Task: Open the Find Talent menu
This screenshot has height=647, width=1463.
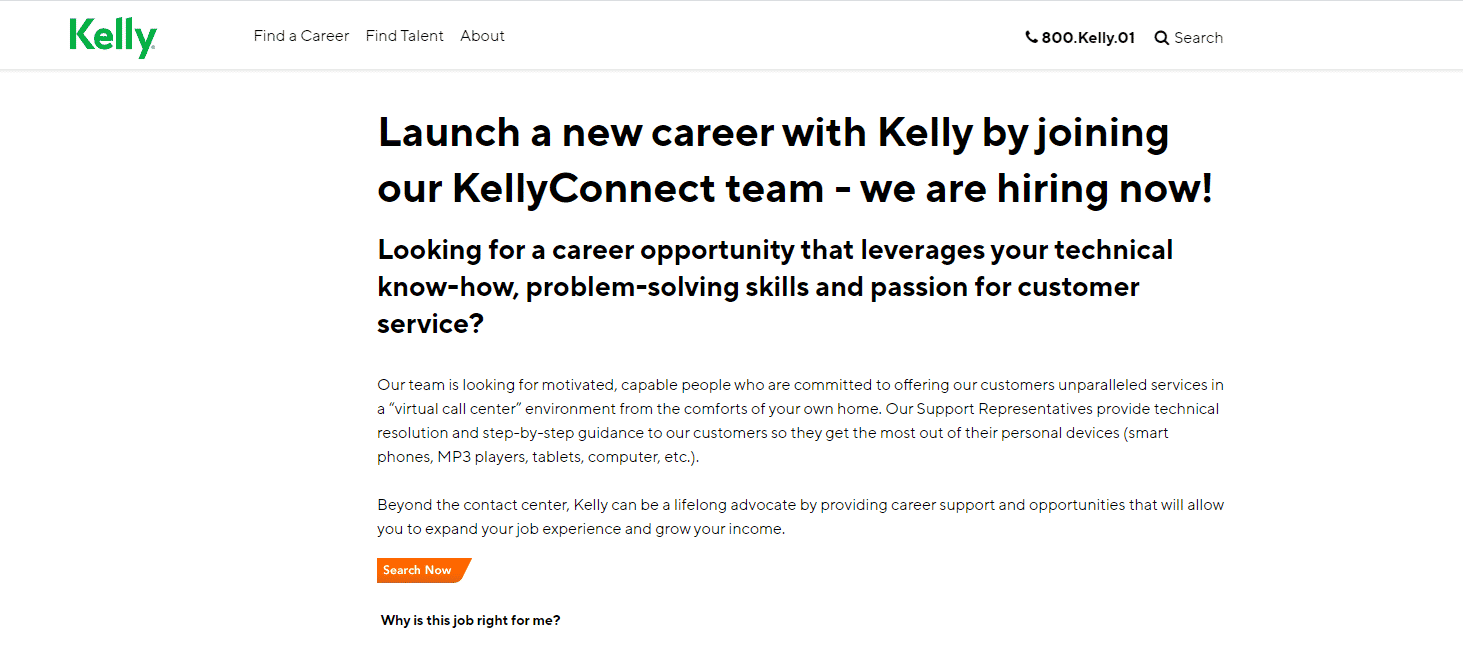Action: (404, 36)
